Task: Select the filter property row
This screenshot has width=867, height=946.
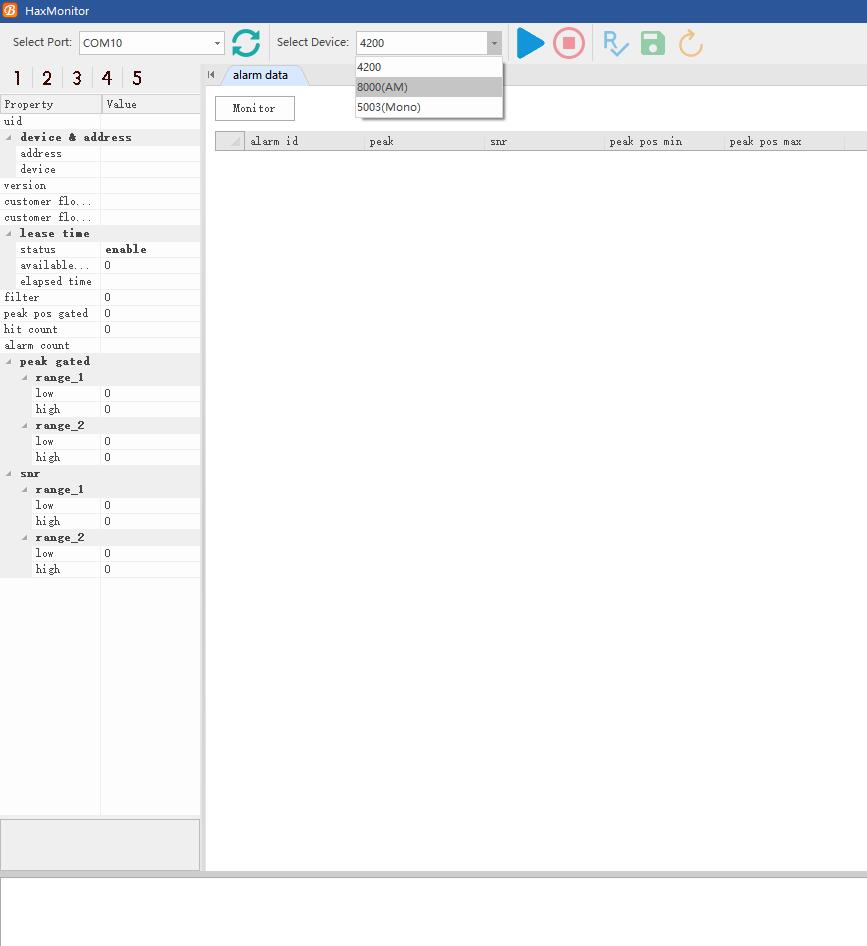Action: pos(100,297)
